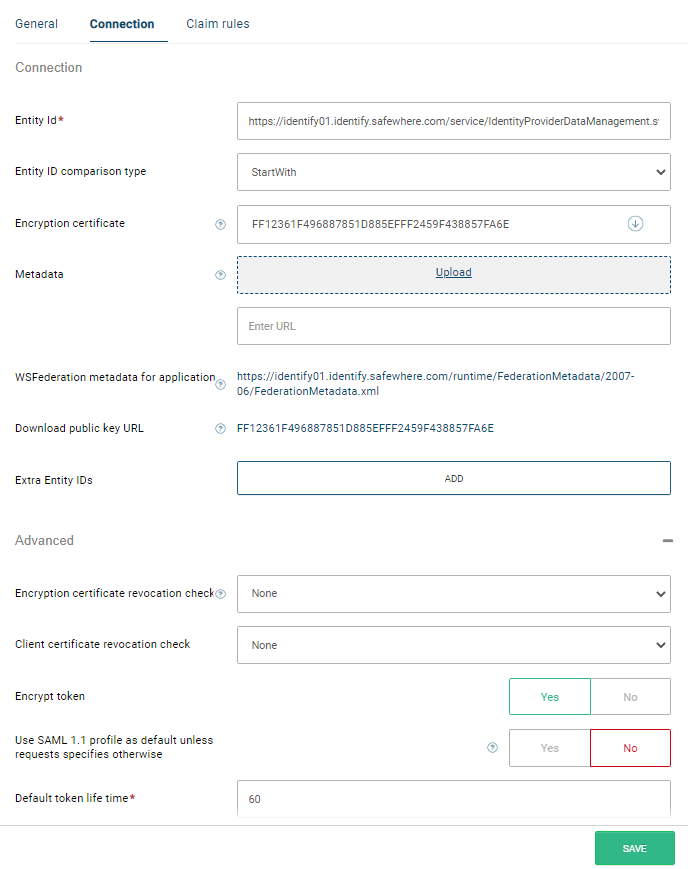This screenshot has height=869, width=688.
Task: Click the Download public key URL help icon
Action: tap(220, 428)
